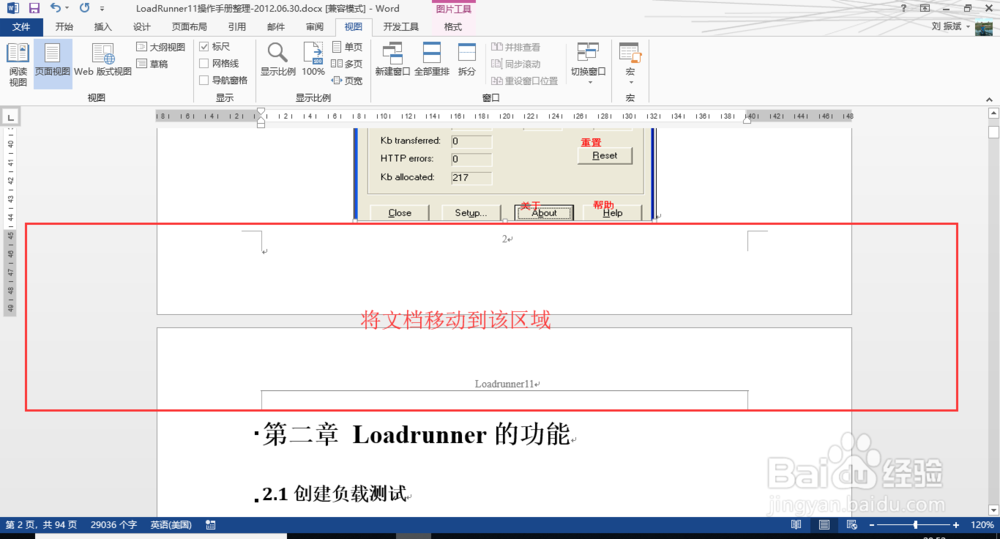This screenshot has width=1000, height=539.
Task: Switch to the Insert (插入) tab
Action: click(x=103, y=27)
